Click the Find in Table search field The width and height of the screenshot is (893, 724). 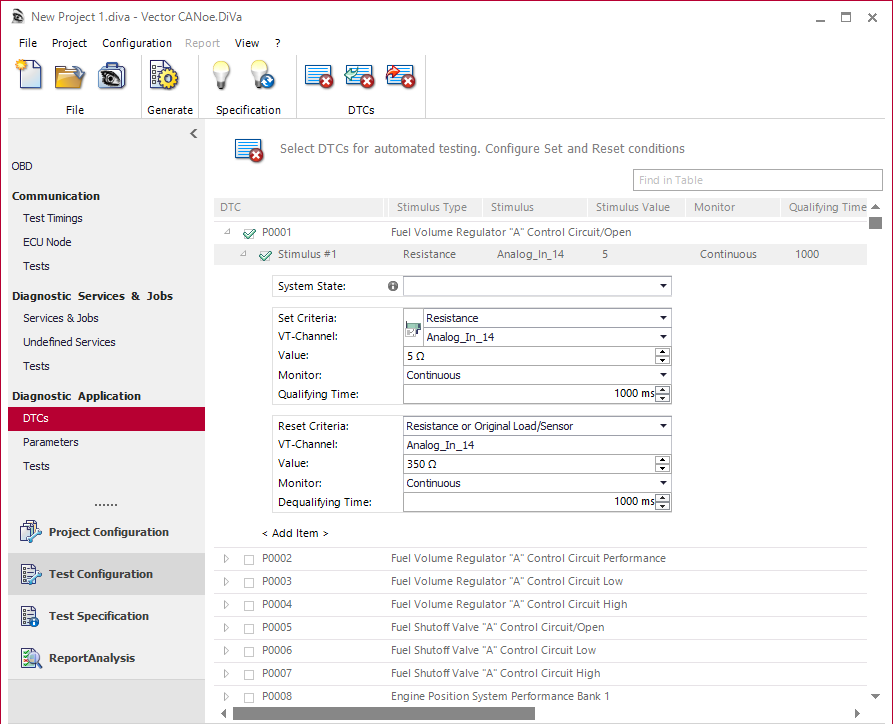(x=757, y=180)
